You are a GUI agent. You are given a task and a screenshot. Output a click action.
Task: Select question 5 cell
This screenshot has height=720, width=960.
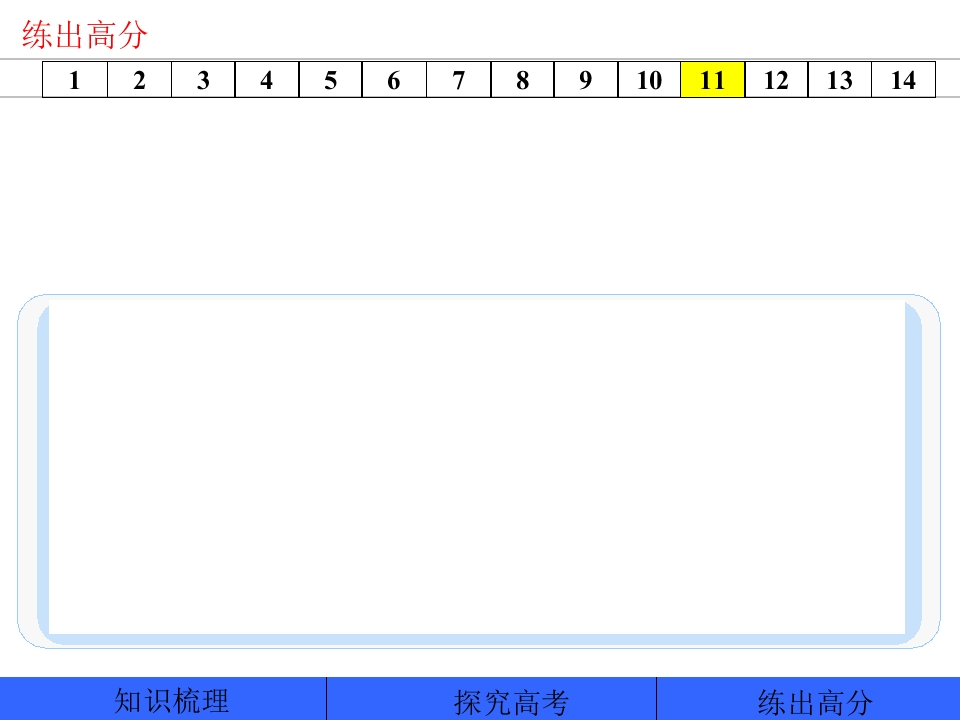pyautogui.click(x=331, y=80)
